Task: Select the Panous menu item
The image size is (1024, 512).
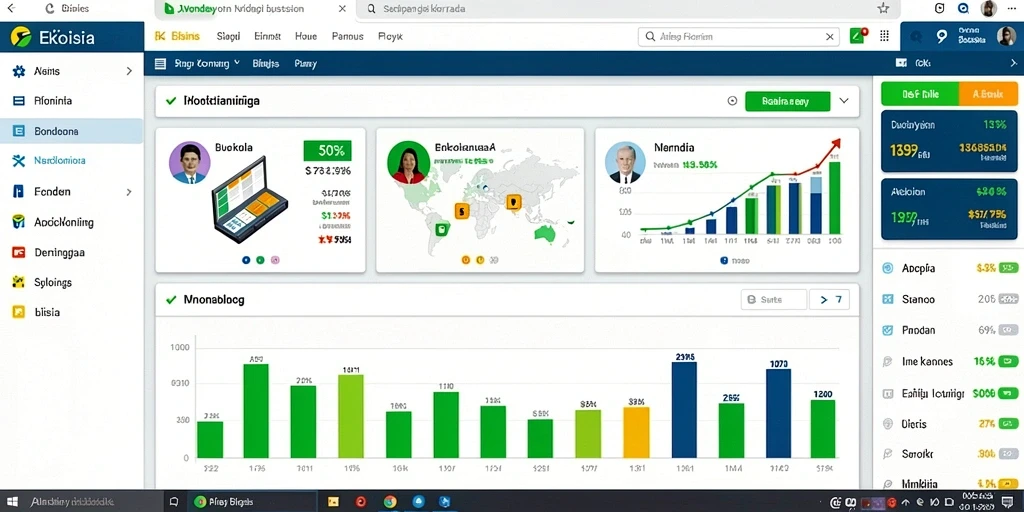Action: (347, 37)
